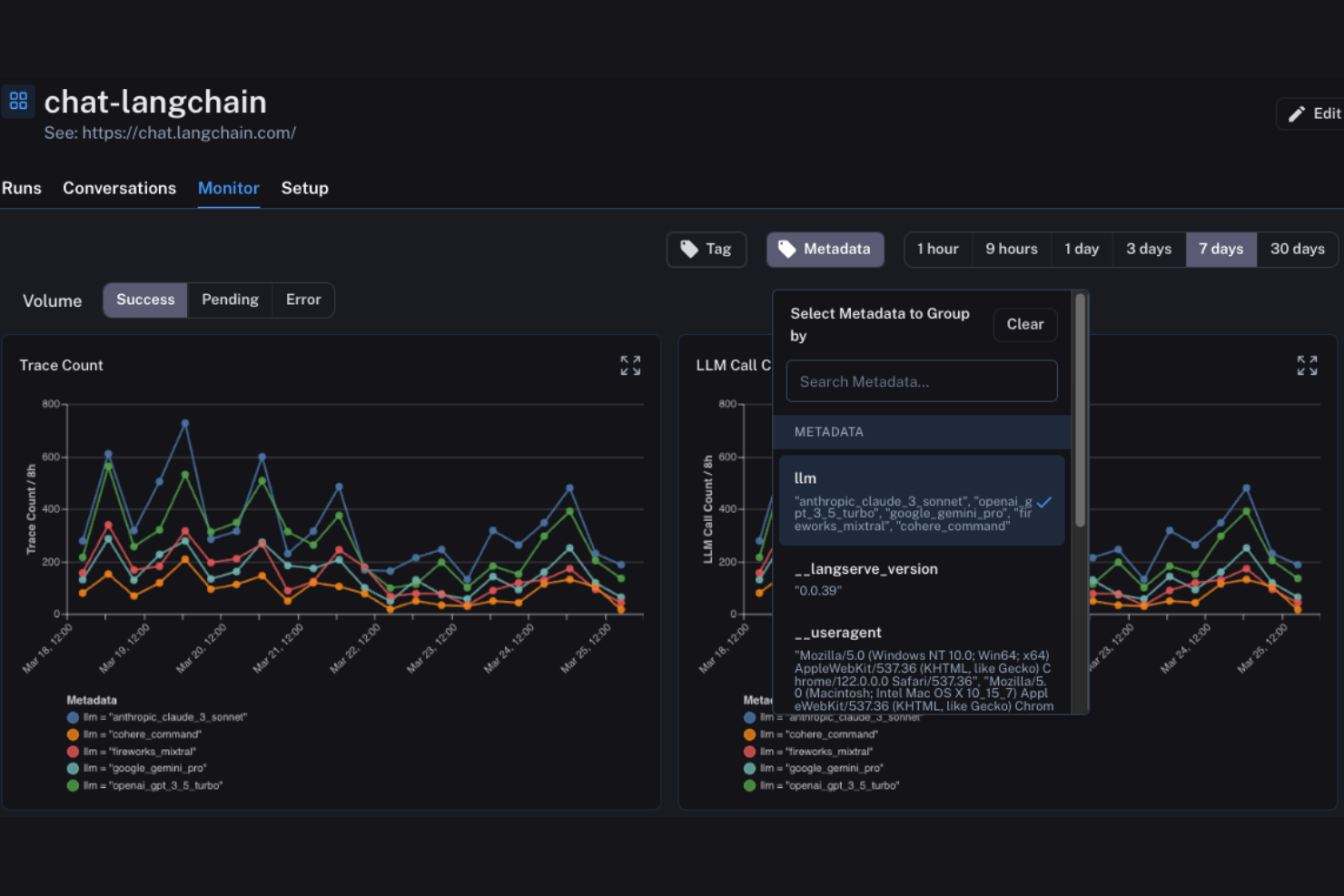Image resolution: width=1344 pixels, height=896 pixels.
Task: Click the tag icon on the Metadata button
Action: coord(787,249)
